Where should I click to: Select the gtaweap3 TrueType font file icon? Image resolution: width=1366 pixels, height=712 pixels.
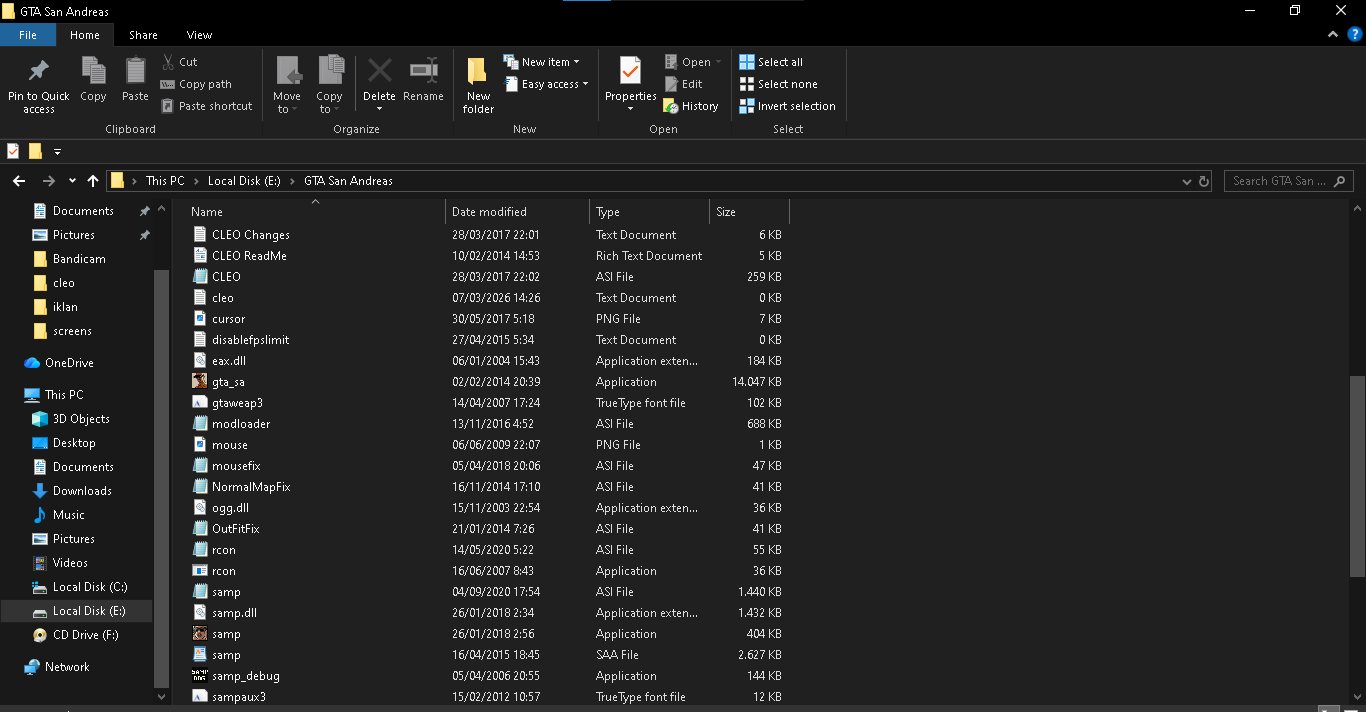point(200,403)
